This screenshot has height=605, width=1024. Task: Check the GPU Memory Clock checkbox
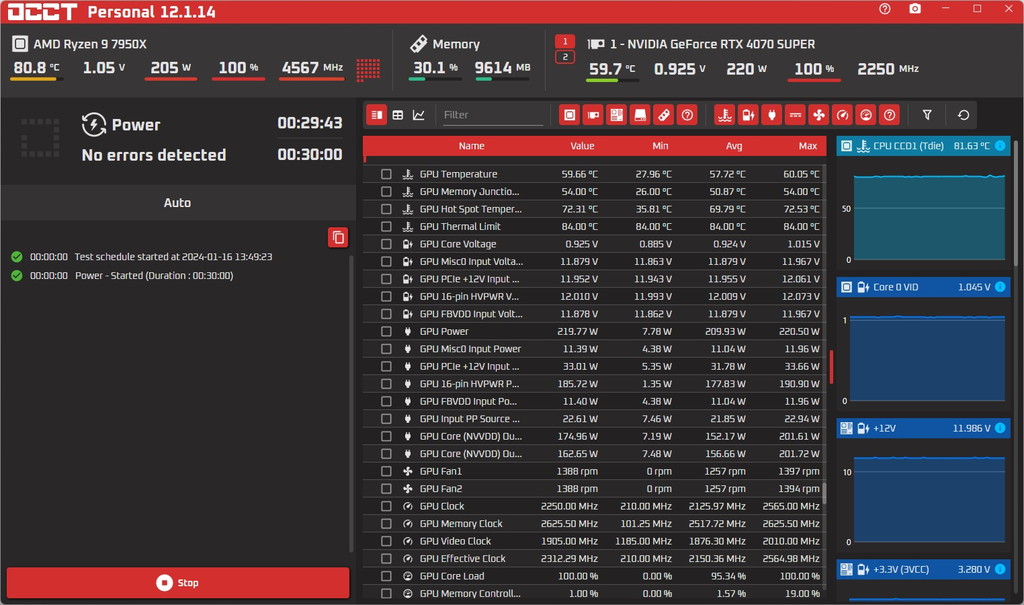tap(386, 523)
